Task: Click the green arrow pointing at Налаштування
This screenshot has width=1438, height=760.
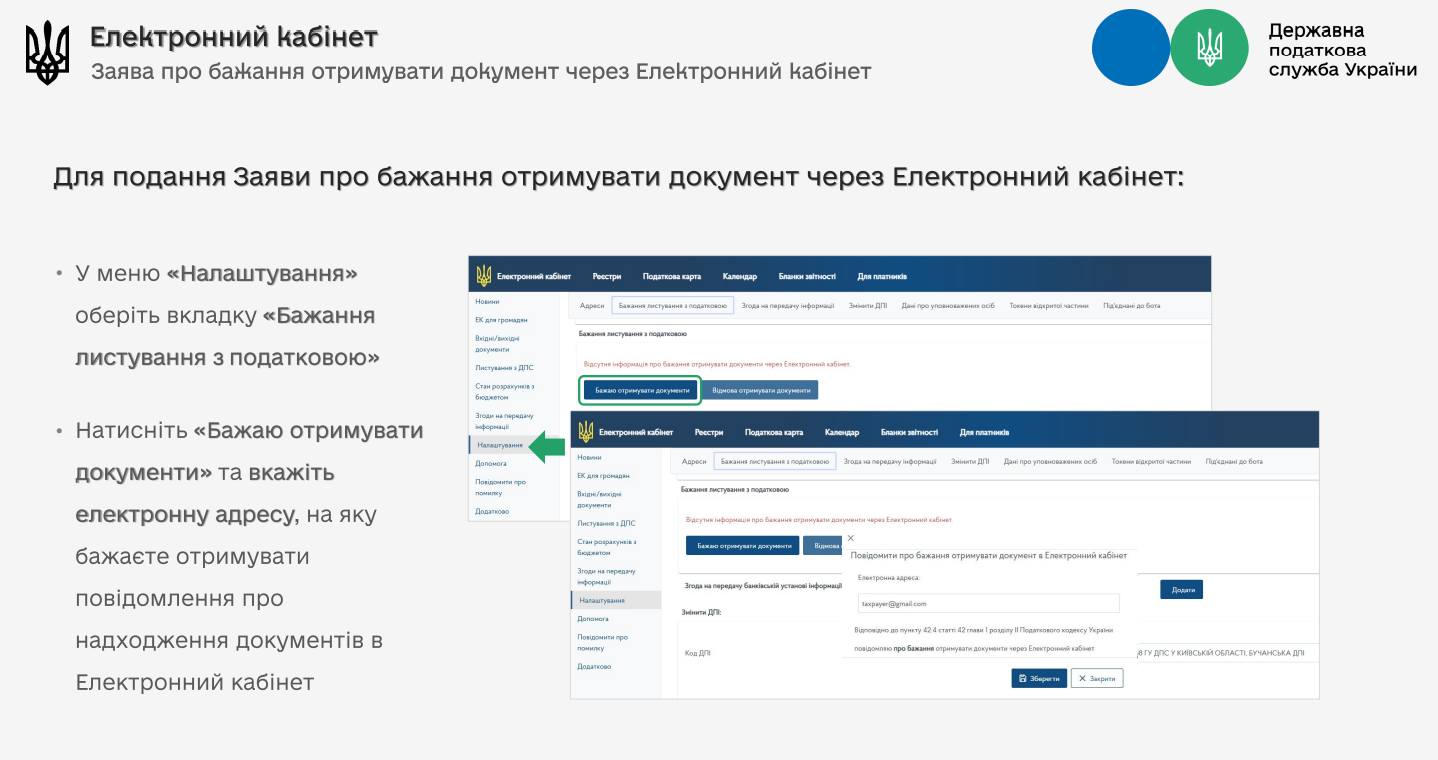Action: tap(546, 446)
